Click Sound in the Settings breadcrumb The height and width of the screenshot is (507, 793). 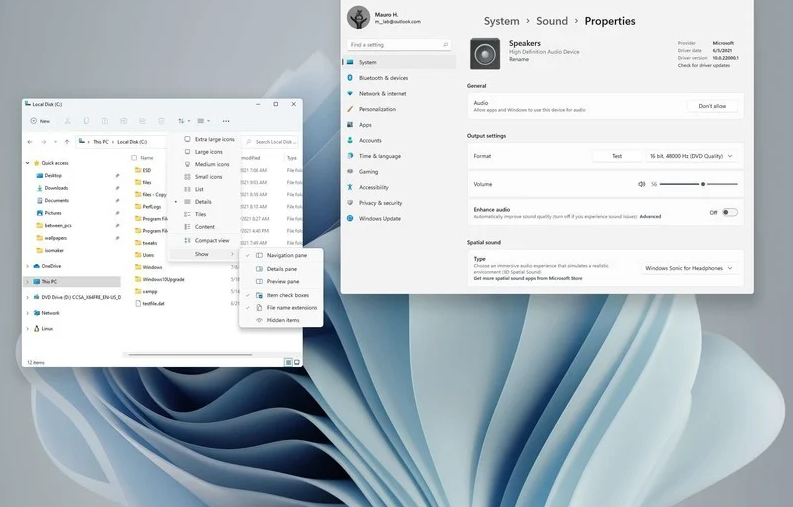tap(552, 21)
